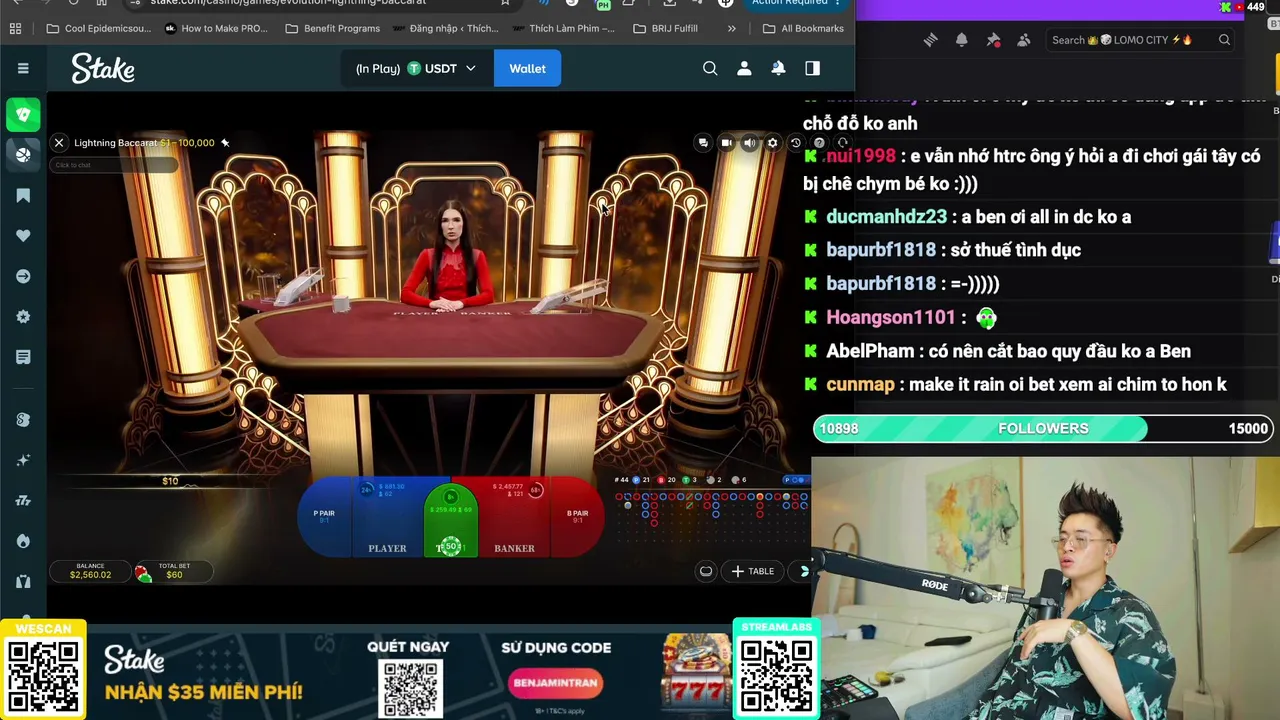
Task: Open the heart Favourites sidebar icon
Action: [23, 235]
